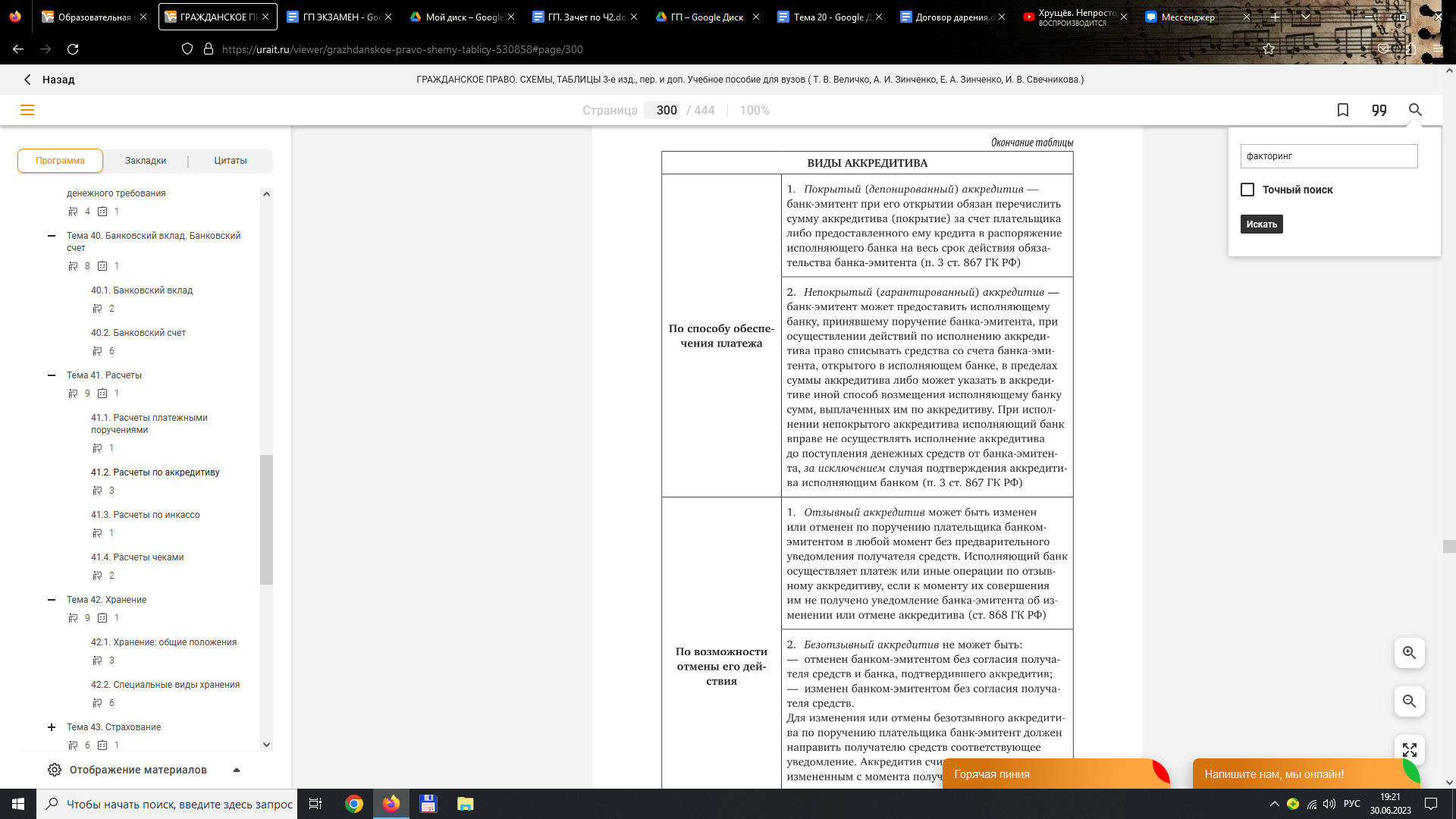Open 40.2. Банковский счет

pyautogui.click(x=138, y=333)
